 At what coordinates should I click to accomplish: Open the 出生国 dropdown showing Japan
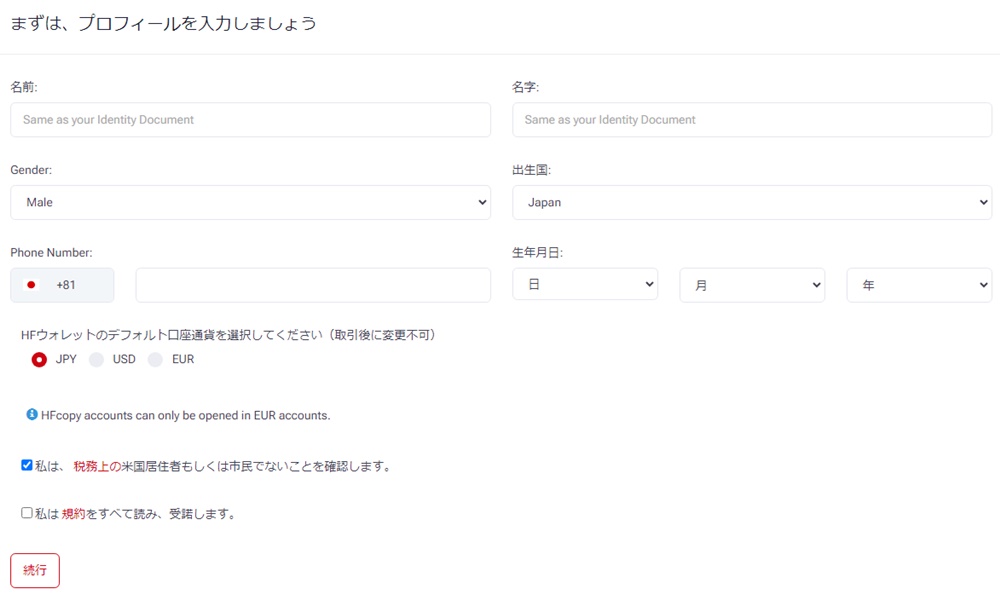[750, 202]
